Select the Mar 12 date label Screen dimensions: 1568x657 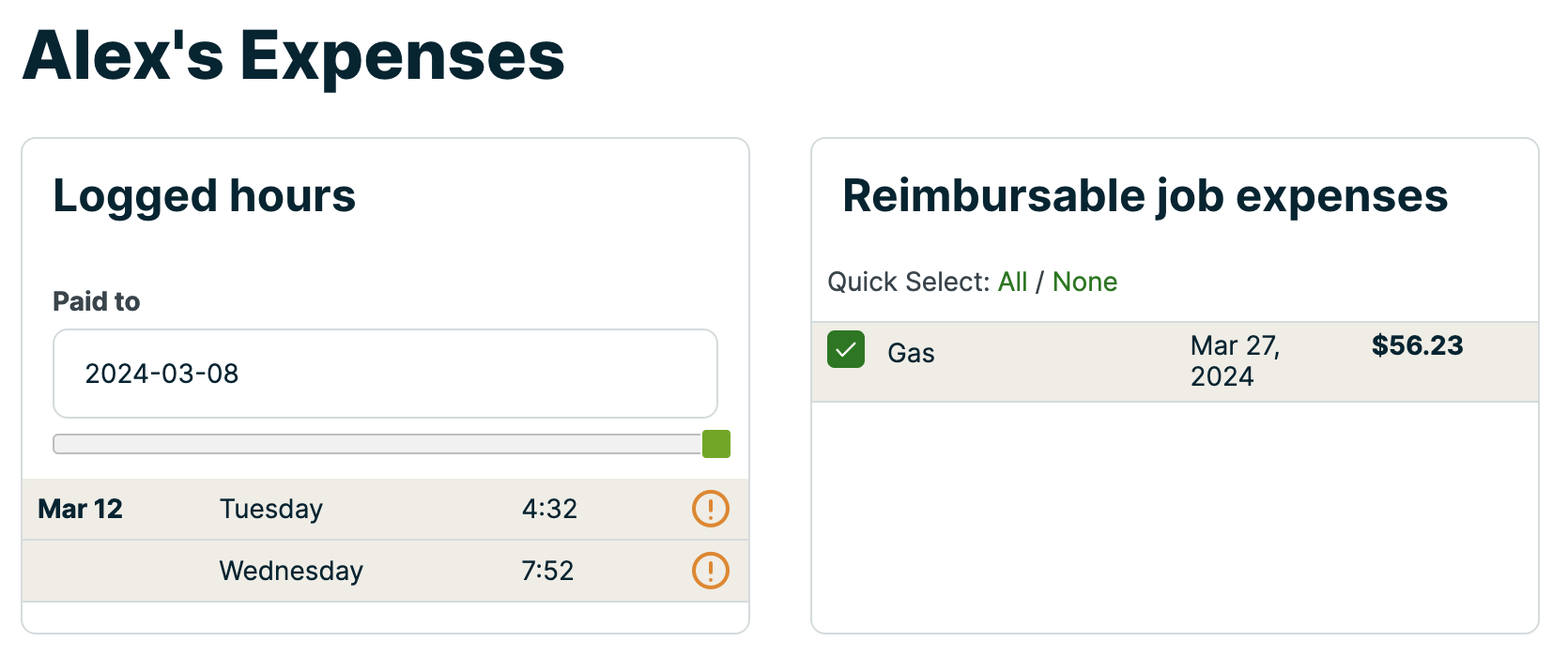pos(81,509)
